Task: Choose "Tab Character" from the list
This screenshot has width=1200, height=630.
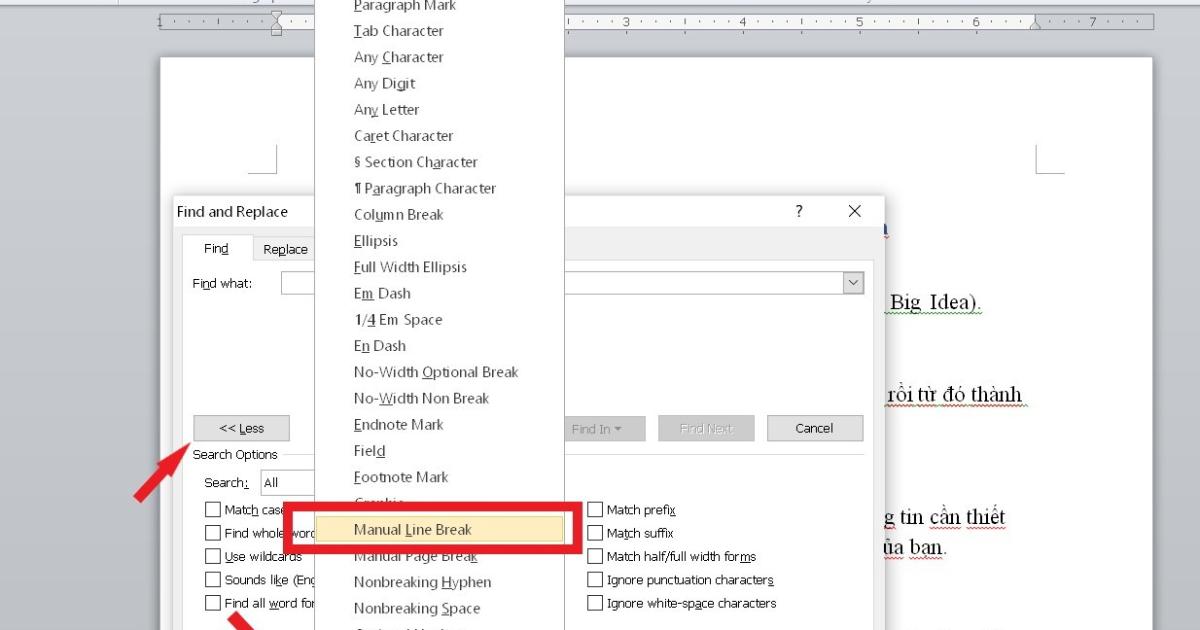Action: click(397, 31)
